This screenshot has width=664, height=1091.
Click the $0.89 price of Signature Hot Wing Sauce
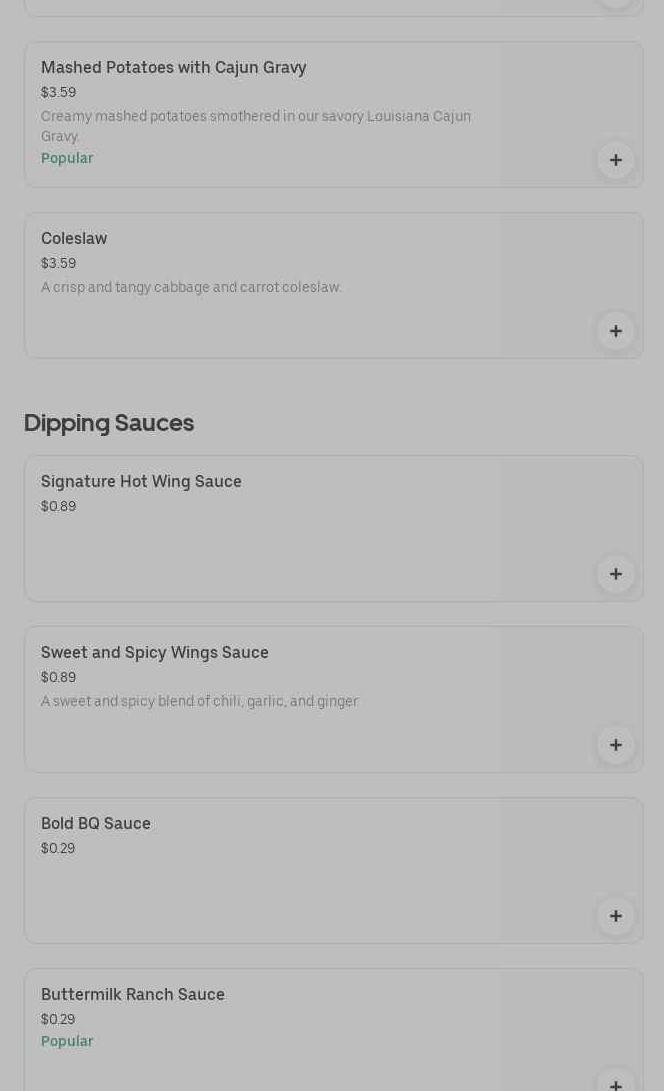coord(59,506)
